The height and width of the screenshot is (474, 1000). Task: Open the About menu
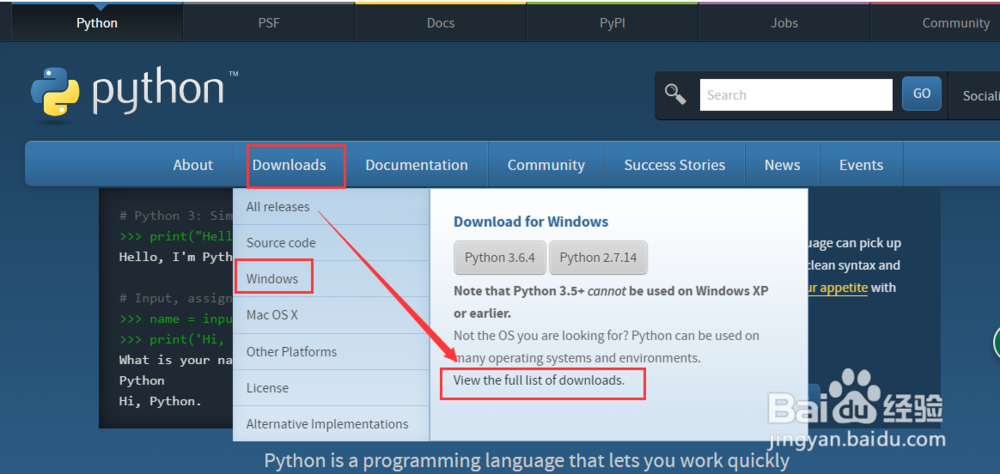(192, 165)
